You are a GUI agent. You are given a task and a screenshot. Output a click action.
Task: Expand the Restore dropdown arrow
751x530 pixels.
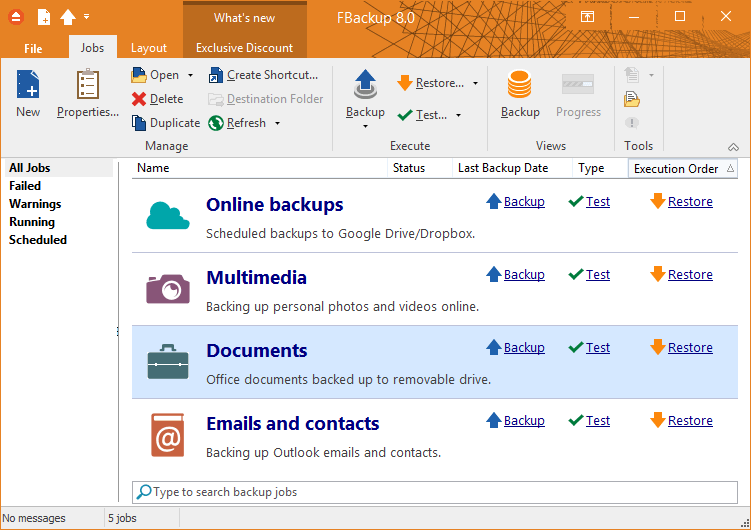(475, 83)
